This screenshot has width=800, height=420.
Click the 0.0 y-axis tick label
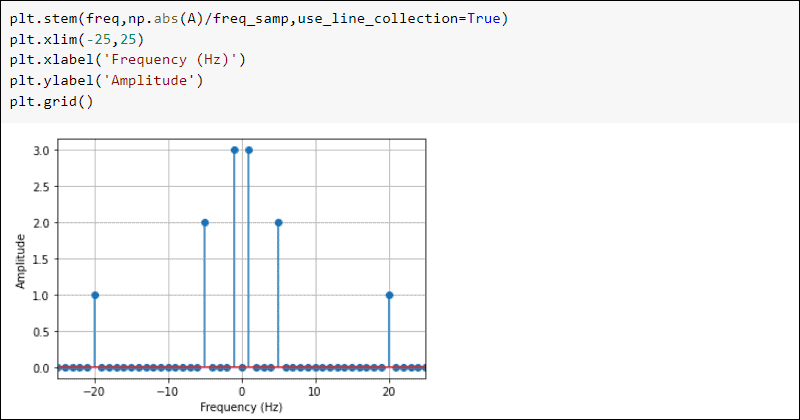(x=41, y=368)
